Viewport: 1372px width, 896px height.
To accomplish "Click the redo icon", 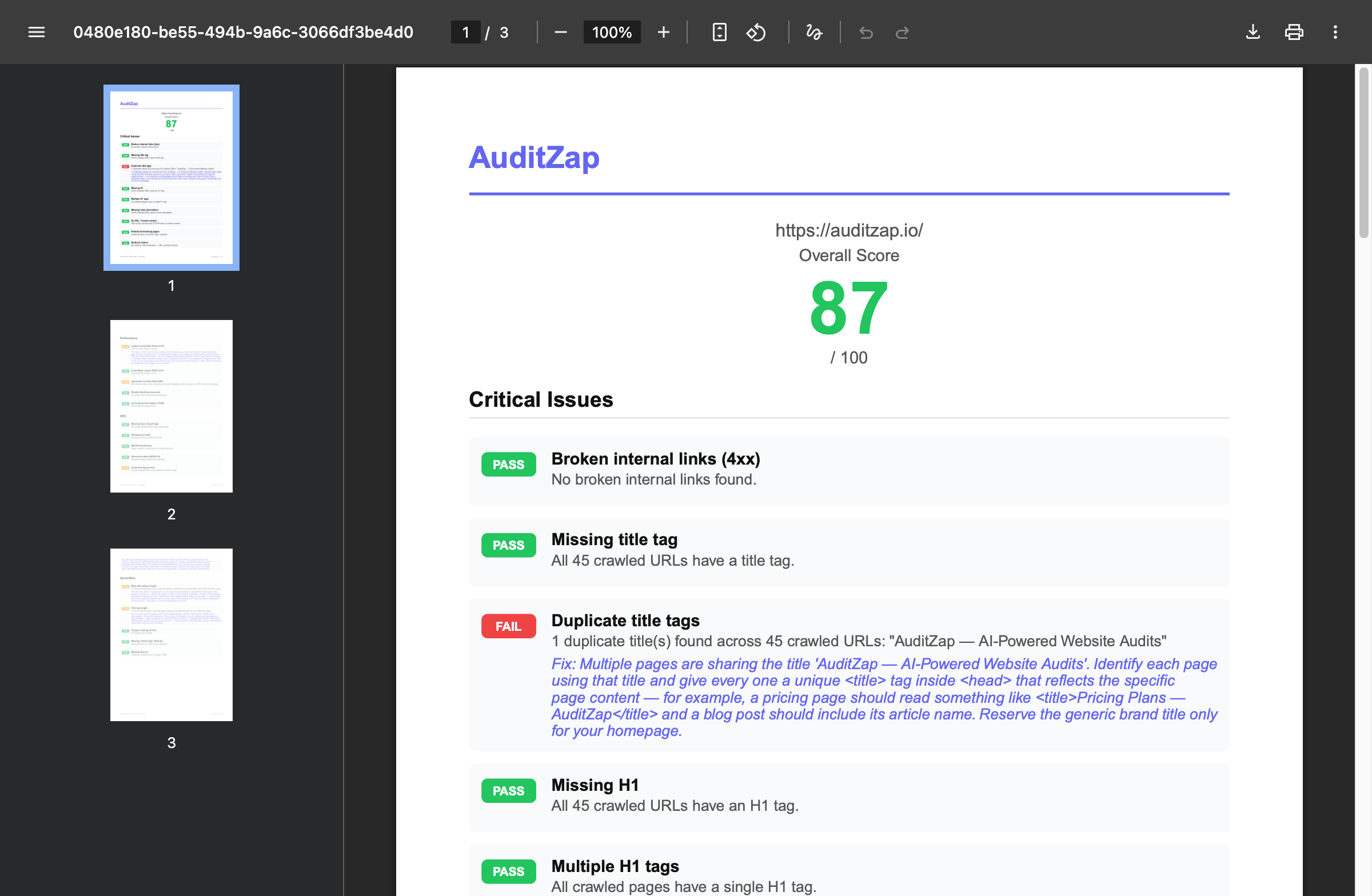I will pyautogui.click(x=902, y=33).
